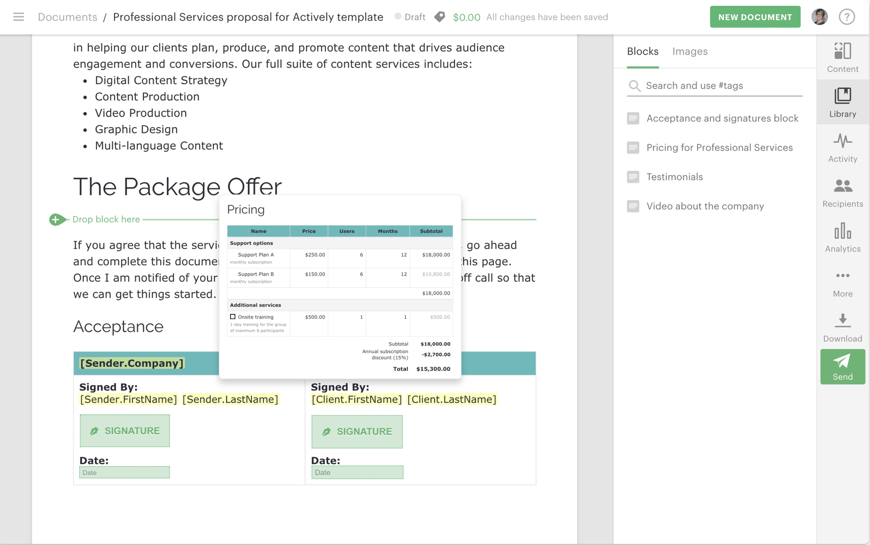Screen dimensions: 870x545
Task: Click the pricing tag icon
Action: click(440, 17)
